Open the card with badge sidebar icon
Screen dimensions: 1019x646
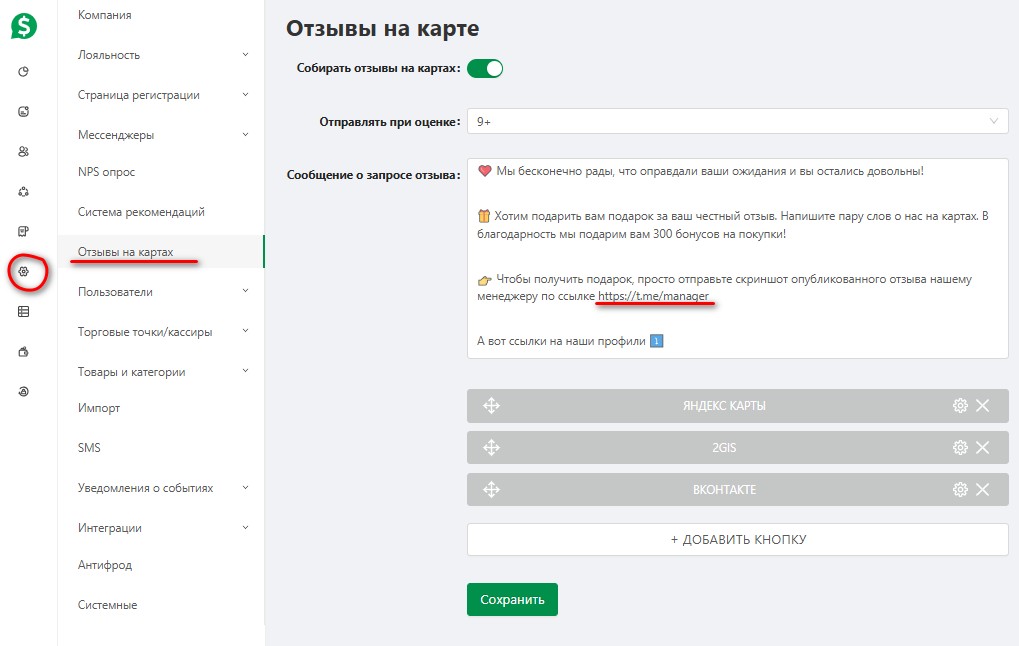click(x=23, y=112)
